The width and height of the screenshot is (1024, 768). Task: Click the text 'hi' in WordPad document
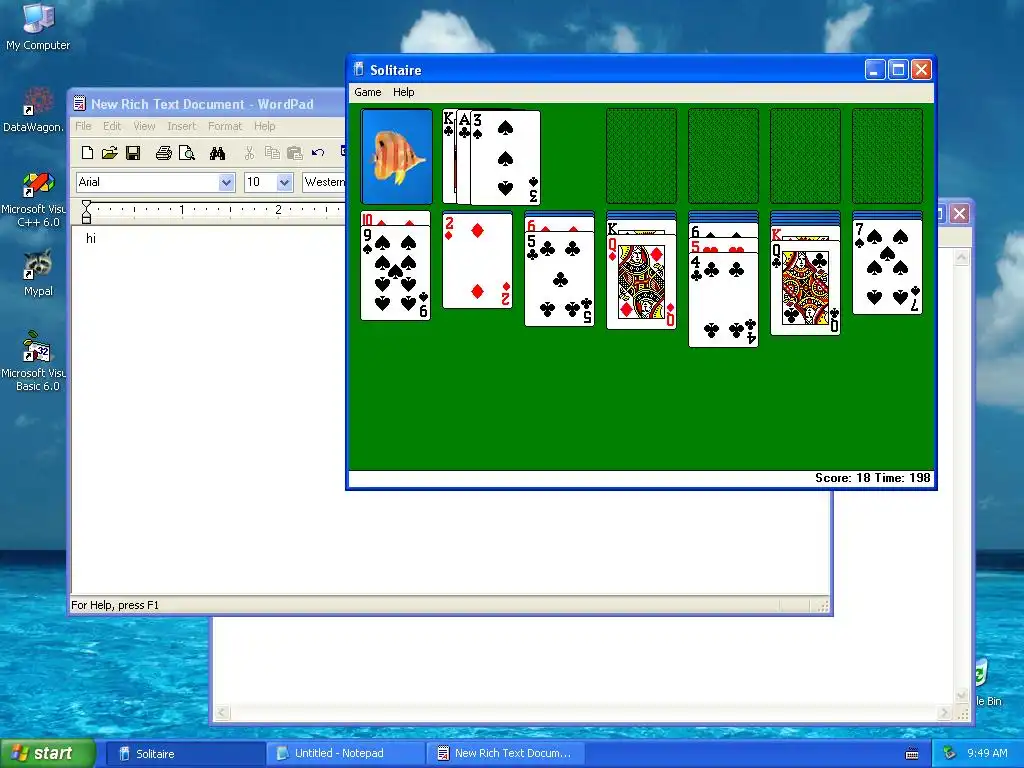coord(91,238)
